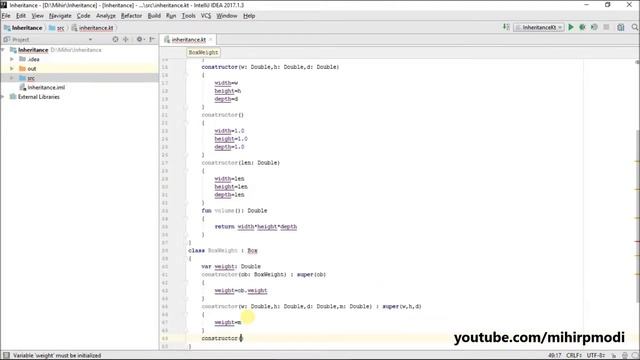Open Project Structure icon in toolbar
This screenshot has height=360, width=640.
pos(621,27)
